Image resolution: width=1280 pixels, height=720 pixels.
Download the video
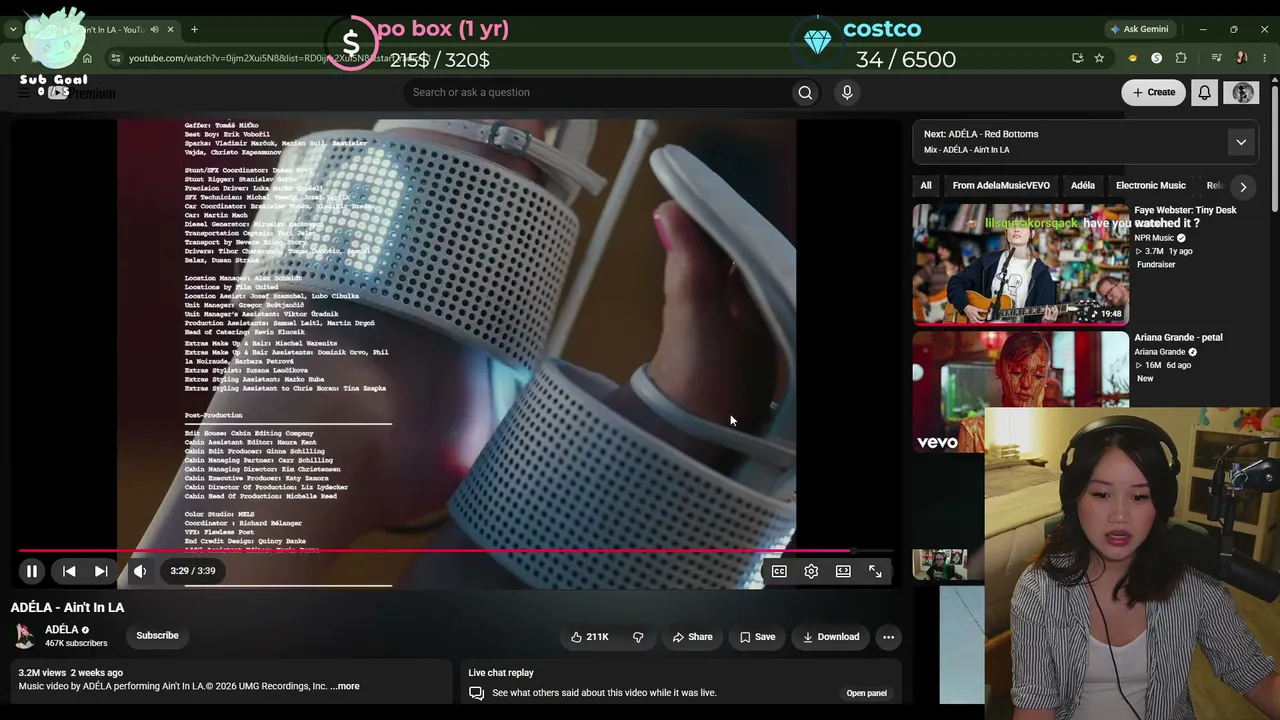pos(831,637)
